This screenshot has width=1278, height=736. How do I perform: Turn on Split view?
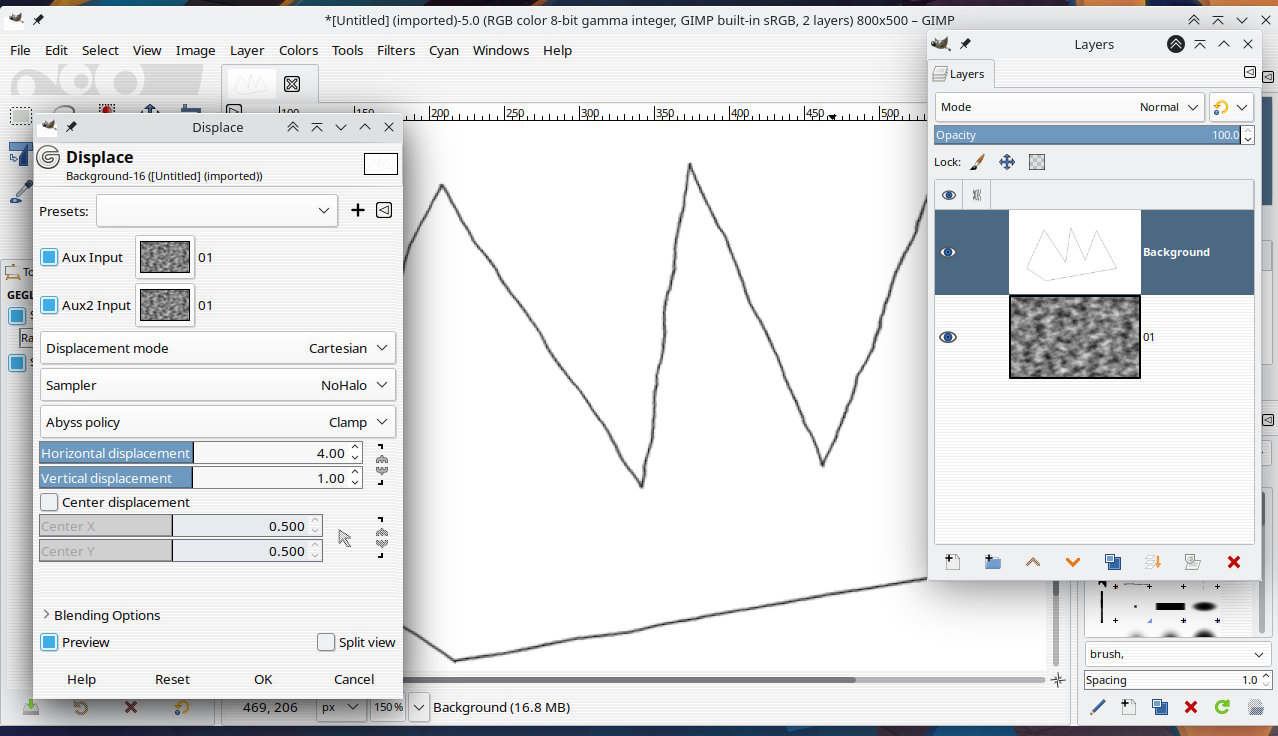click(326, 642)
